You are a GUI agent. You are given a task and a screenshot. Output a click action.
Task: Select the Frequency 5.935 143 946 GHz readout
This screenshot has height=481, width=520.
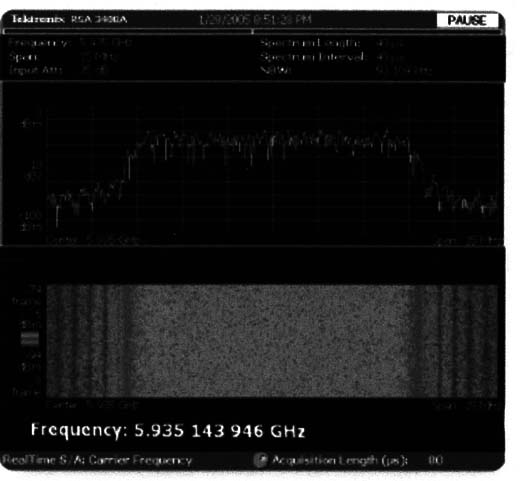168,431
